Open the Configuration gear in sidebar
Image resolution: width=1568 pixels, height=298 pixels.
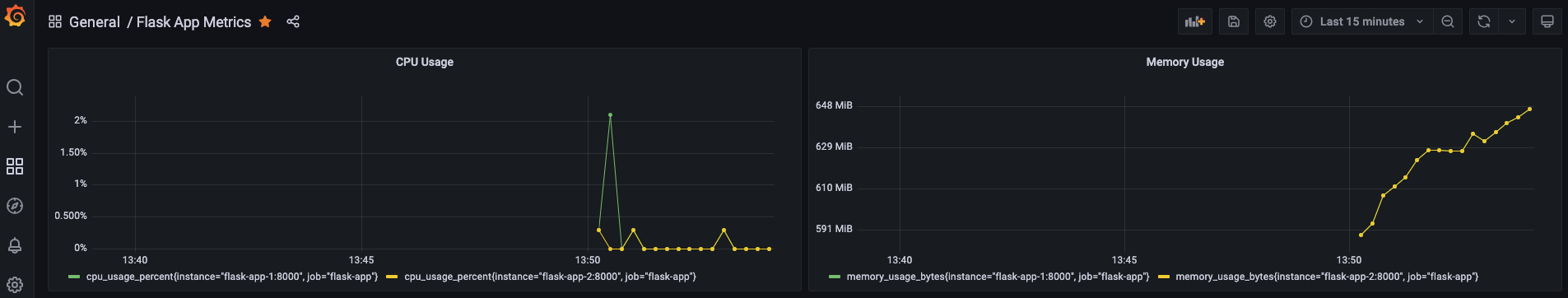(x=15, y=285)
